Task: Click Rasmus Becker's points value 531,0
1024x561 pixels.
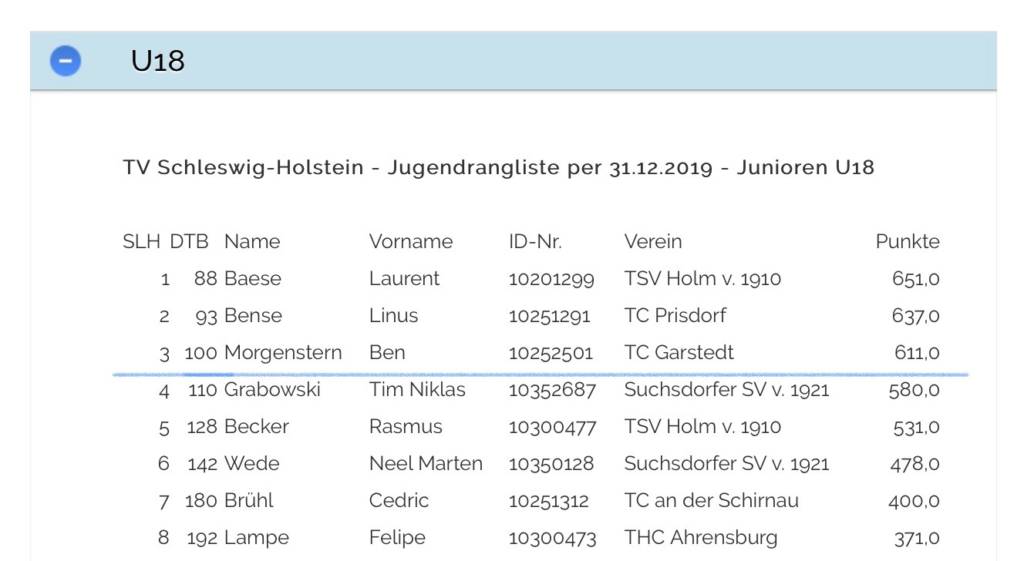Action: [x=916, y=427]
